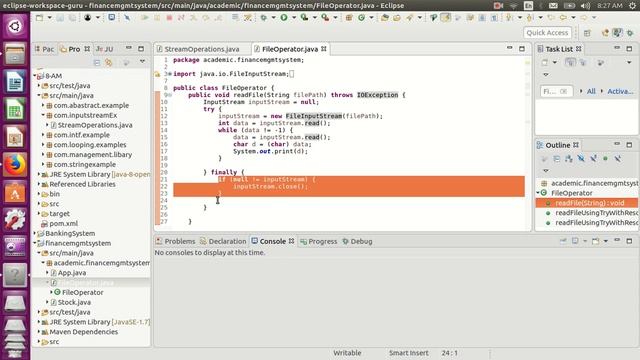Switch to the Debug perspective icon

(630, 33)
